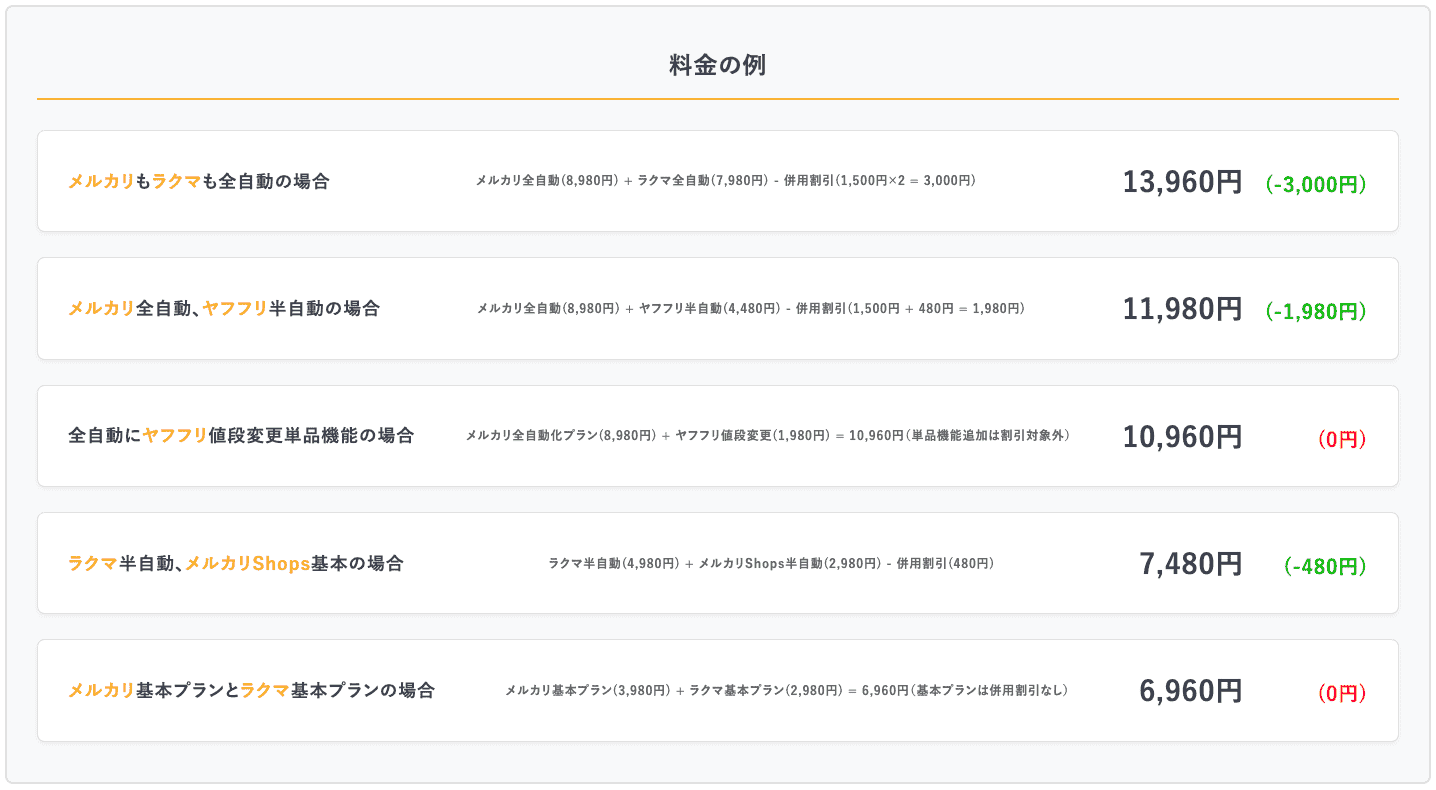Click the formula with 併用割引(1,500円 + 480円 = 1,980円)
The image size is (1436, 790).
pos(751,308)
